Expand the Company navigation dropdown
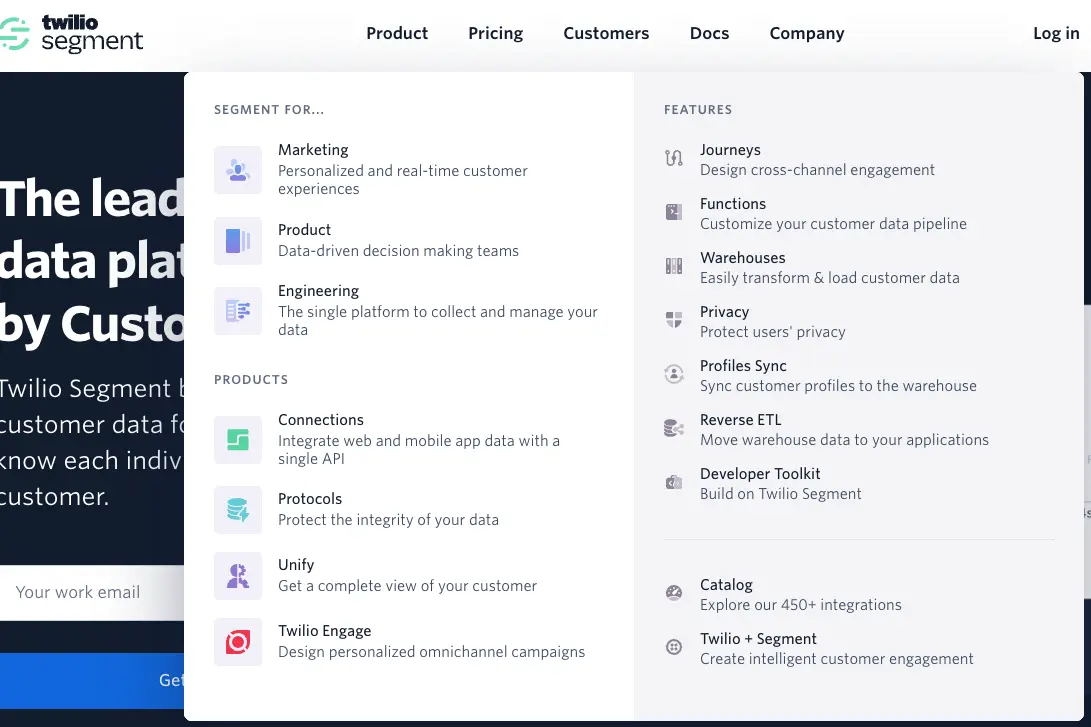The height and width of the screenshot is (727, 1091). (807, 33)
